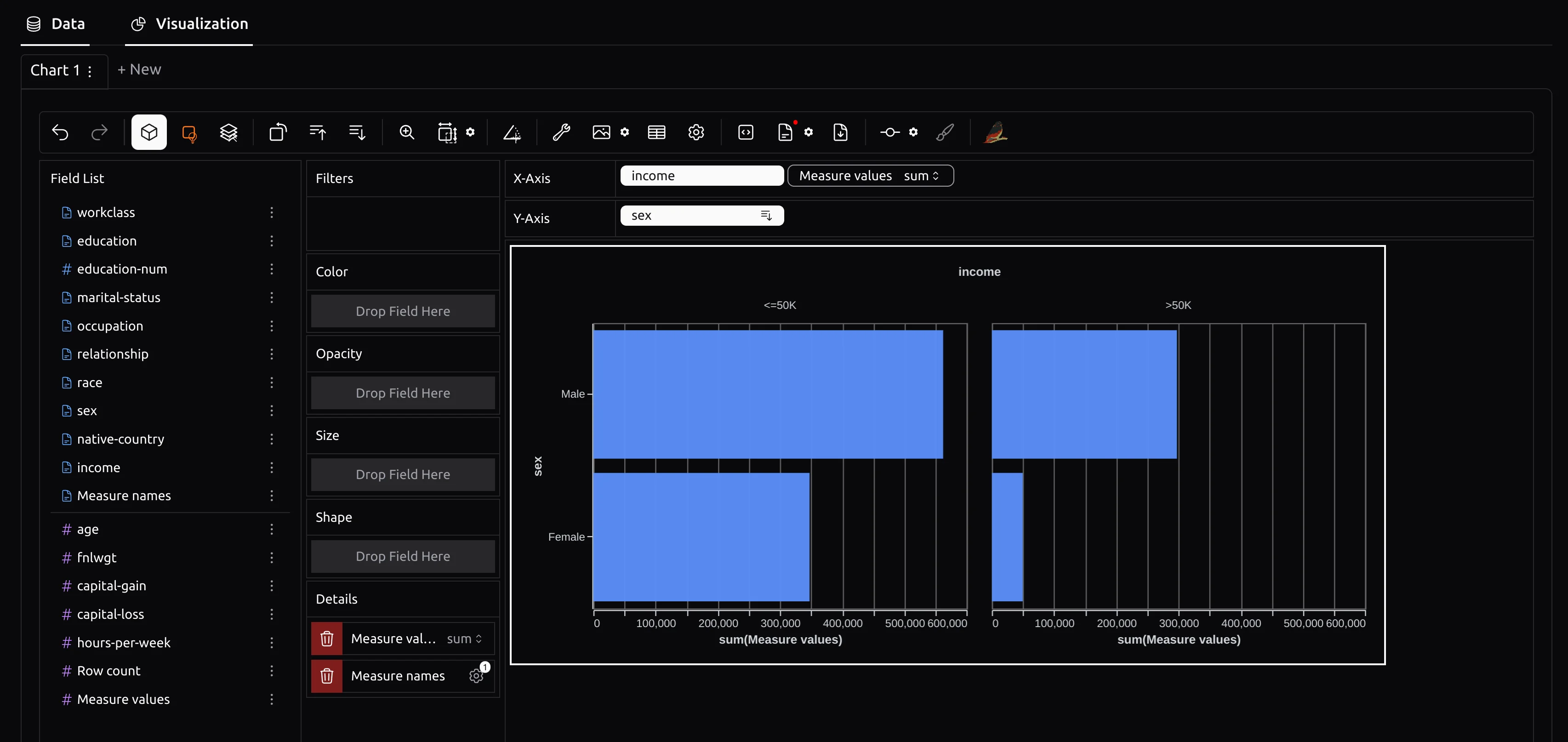Click the stacked layers icon
This screenshot has height=742, width=1568.
(x=229, y=132)
